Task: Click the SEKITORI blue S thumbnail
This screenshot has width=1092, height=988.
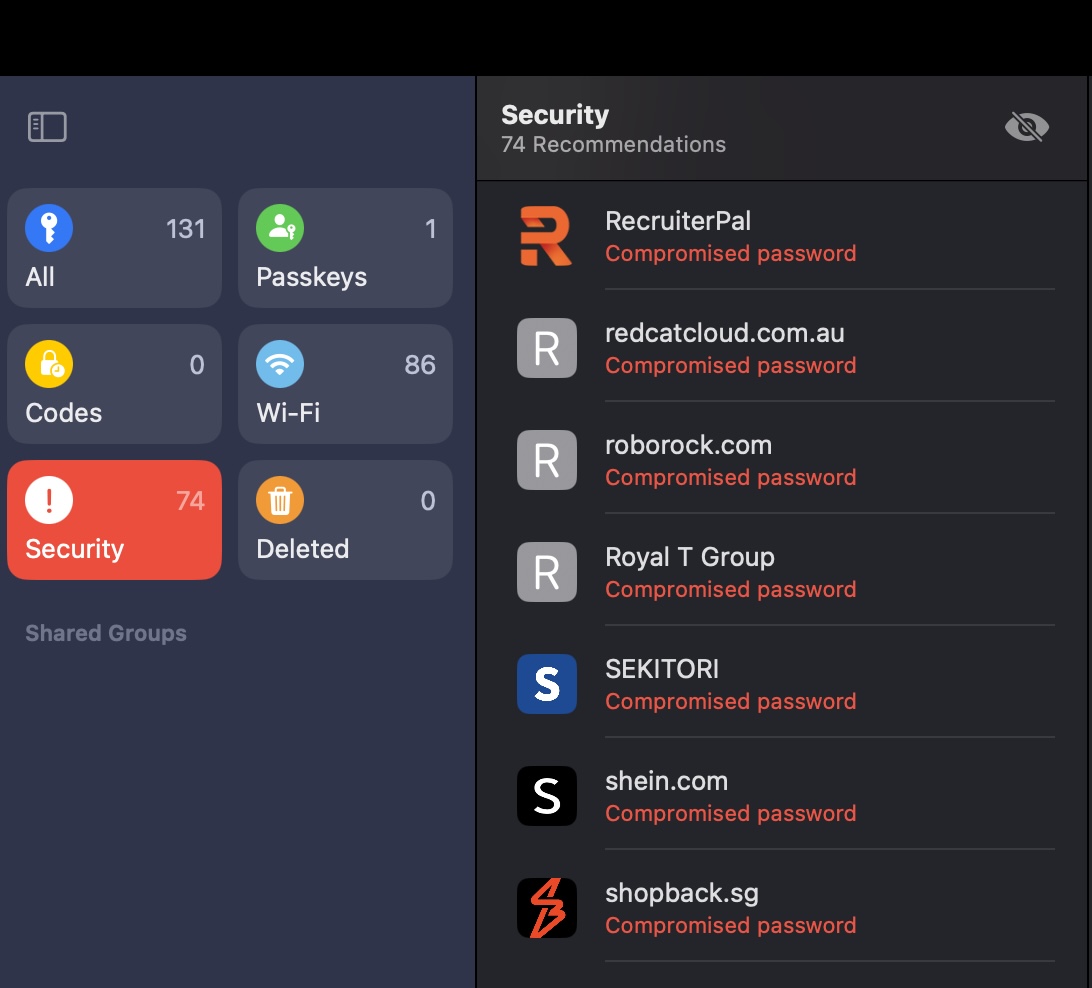Action: click(x=546, y=684)
